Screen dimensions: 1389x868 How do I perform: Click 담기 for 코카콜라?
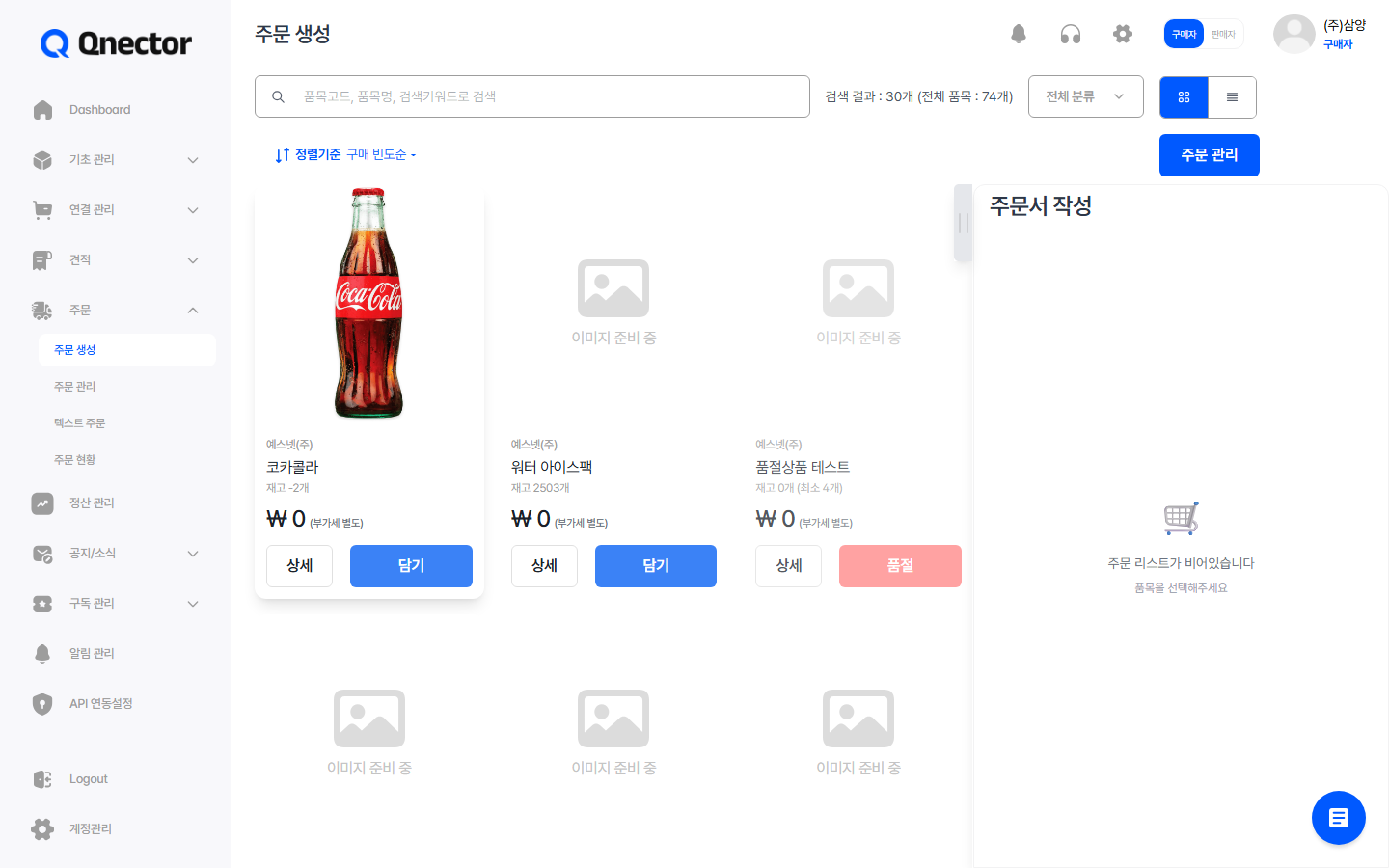click(411, 566)
